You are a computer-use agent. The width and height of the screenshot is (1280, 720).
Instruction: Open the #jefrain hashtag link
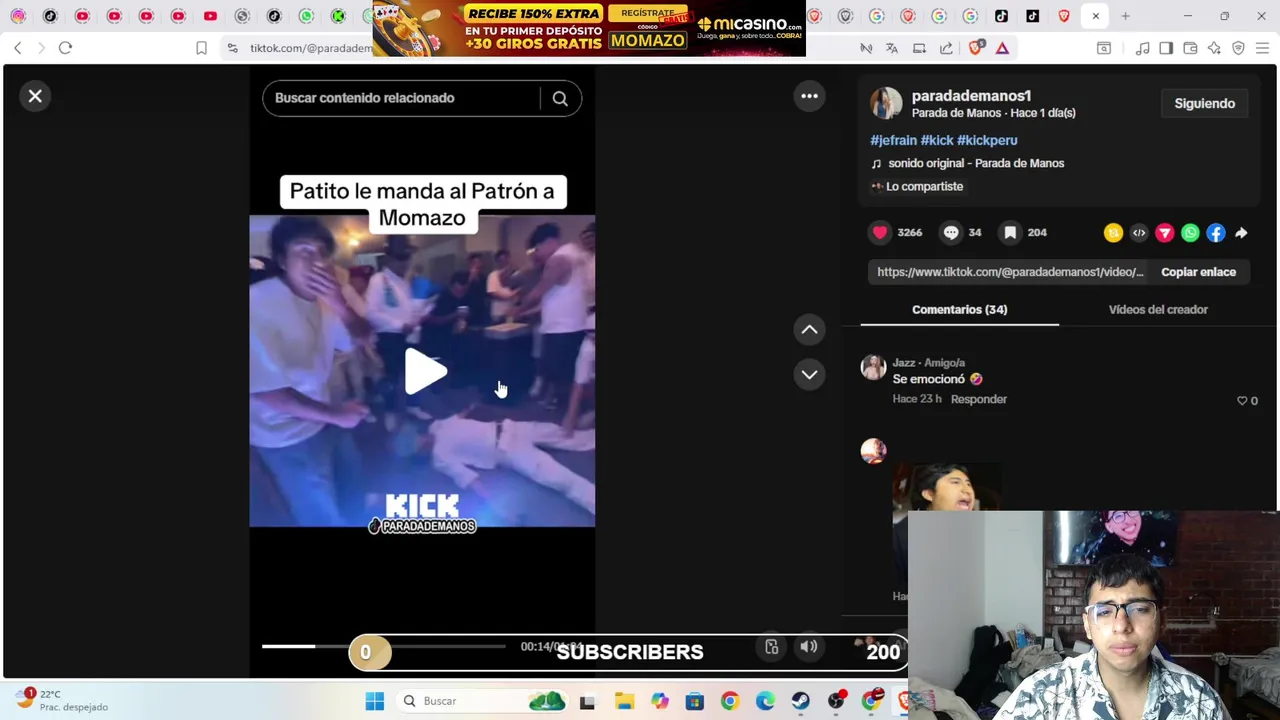[x=893, y=140]
